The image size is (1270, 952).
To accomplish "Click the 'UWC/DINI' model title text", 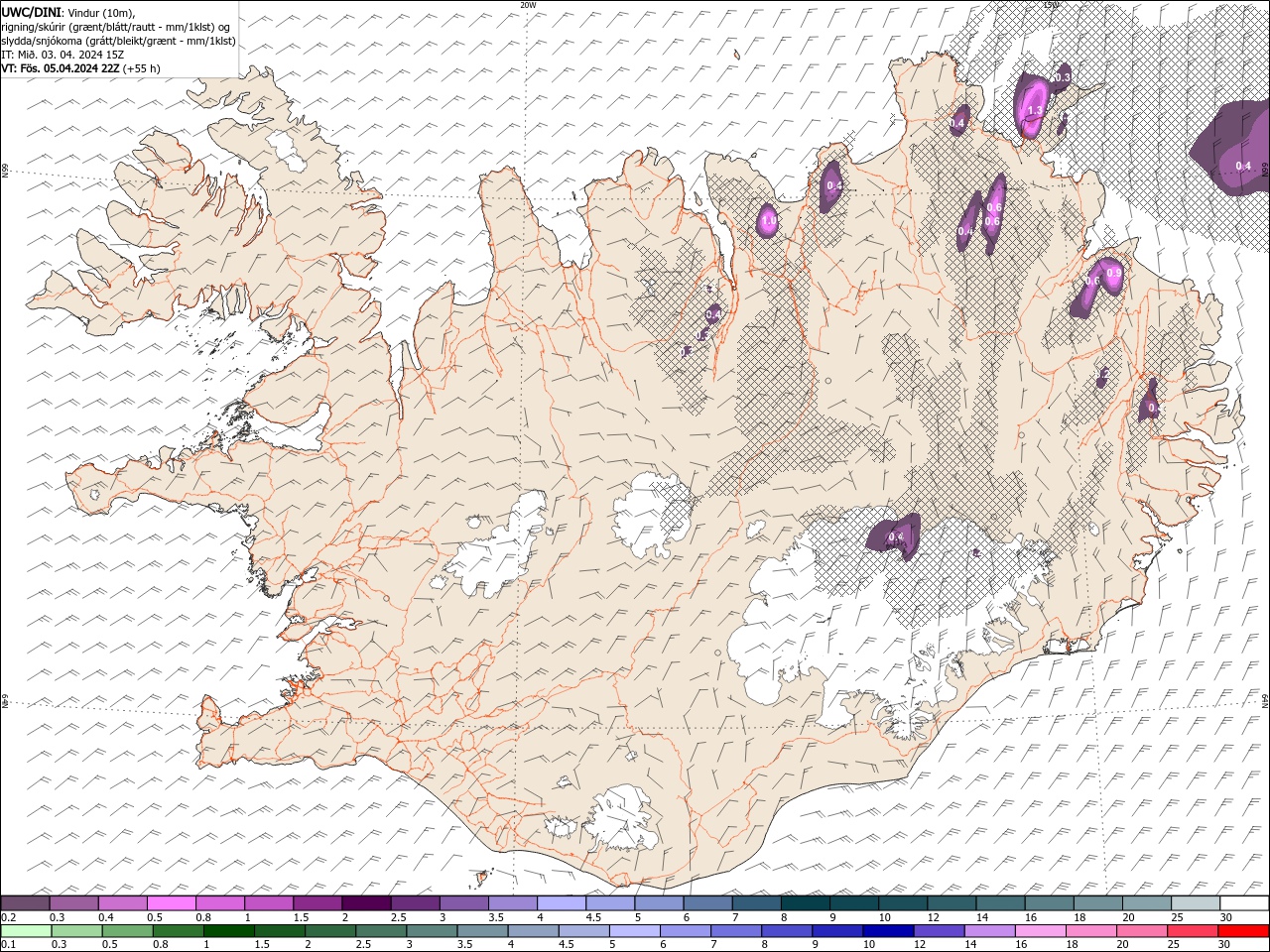I will (x=31, y=11).
